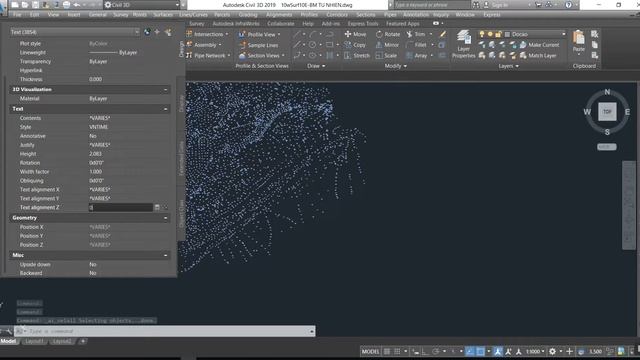Collapse the Text properties section

click(x=165, y=109)
